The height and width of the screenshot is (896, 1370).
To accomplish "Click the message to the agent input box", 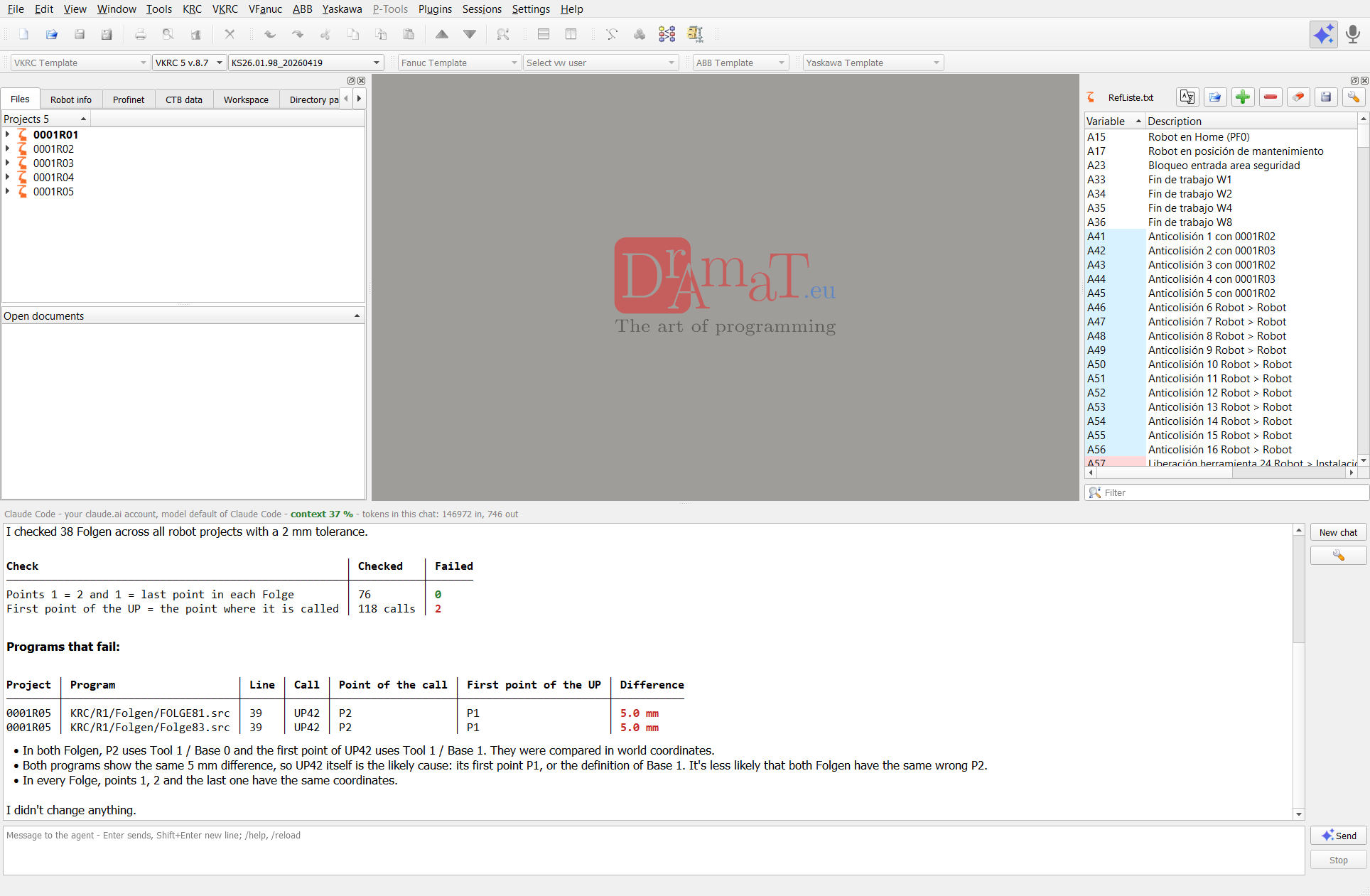I will [x=654, y=851].
